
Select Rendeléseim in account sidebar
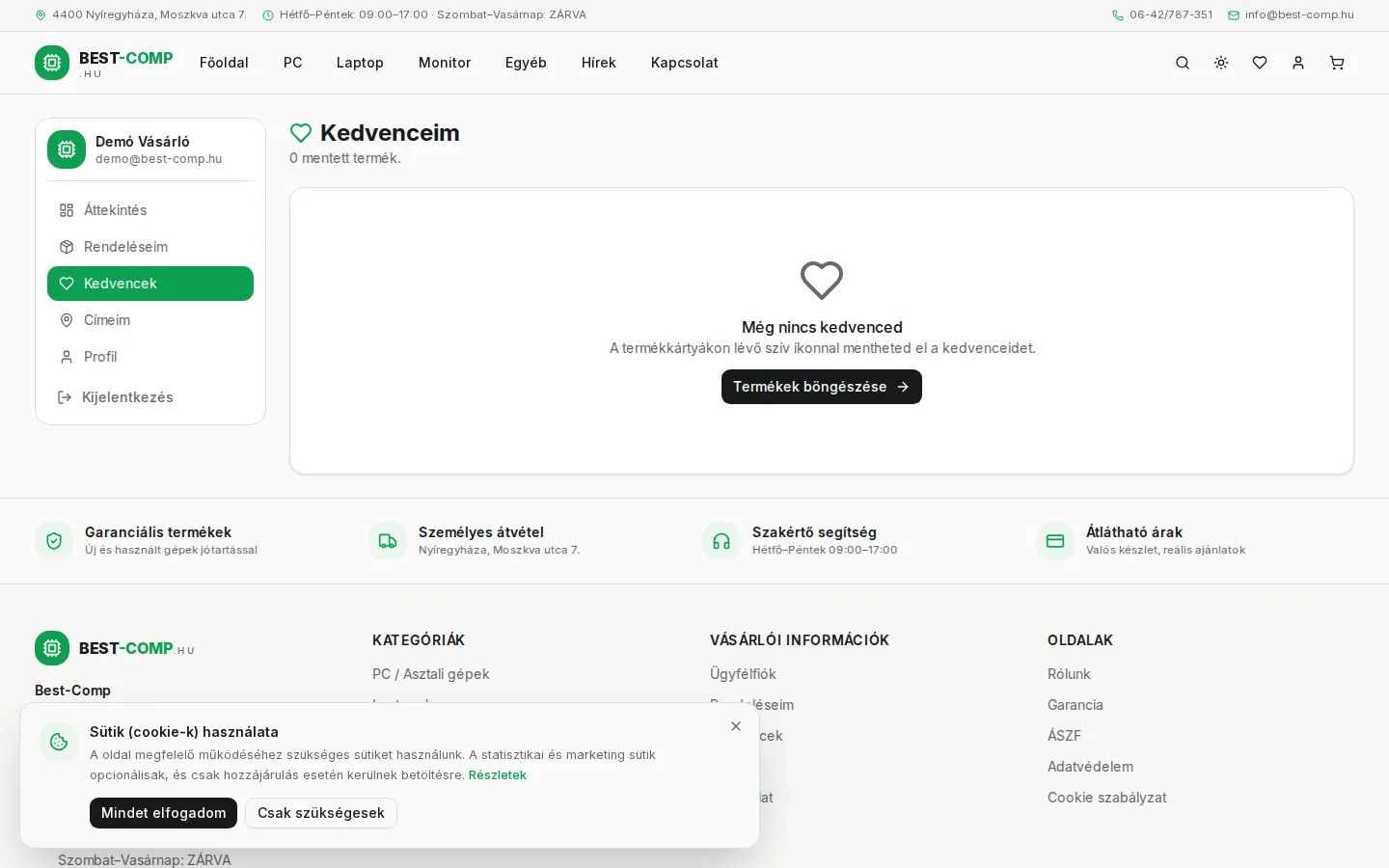click(x=150, y=247)
